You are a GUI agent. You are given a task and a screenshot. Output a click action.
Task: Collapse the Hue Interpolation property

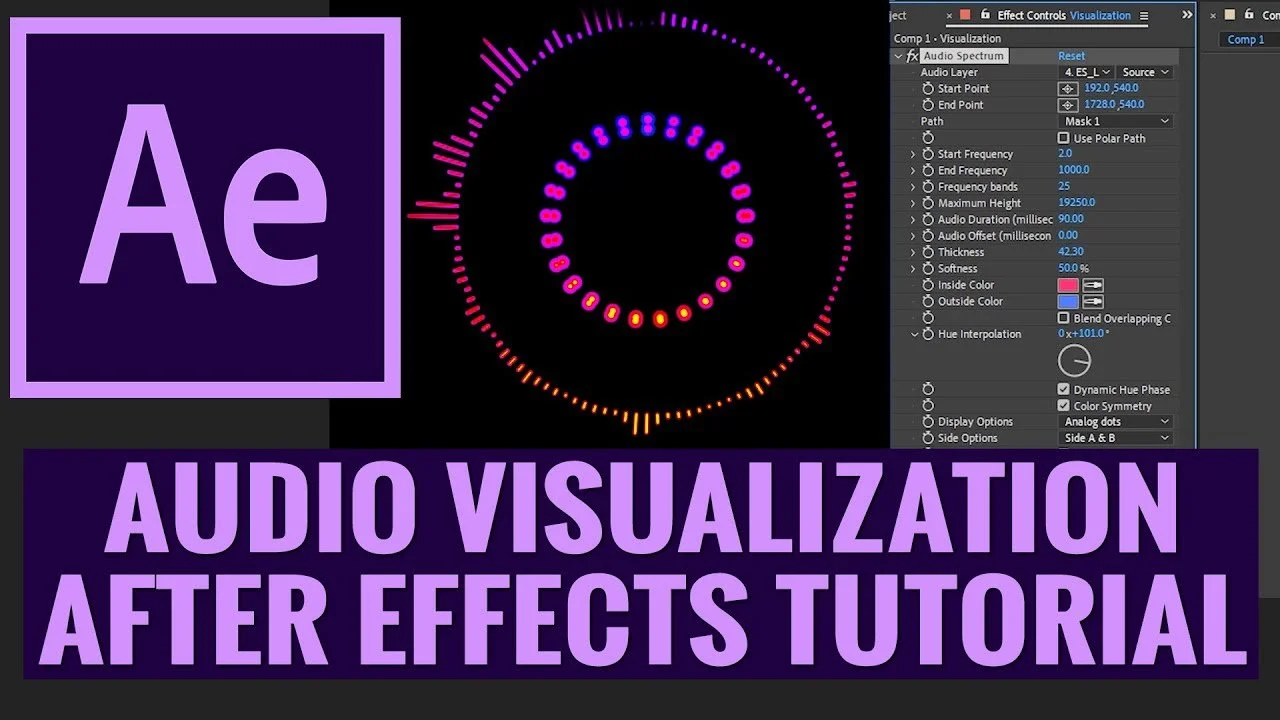[x=913, y=334]
